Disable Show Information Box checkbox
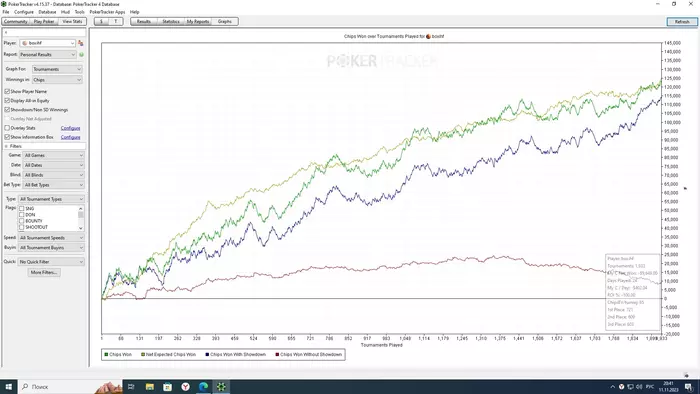Viewport: 700px width, 394px height. 7,137
